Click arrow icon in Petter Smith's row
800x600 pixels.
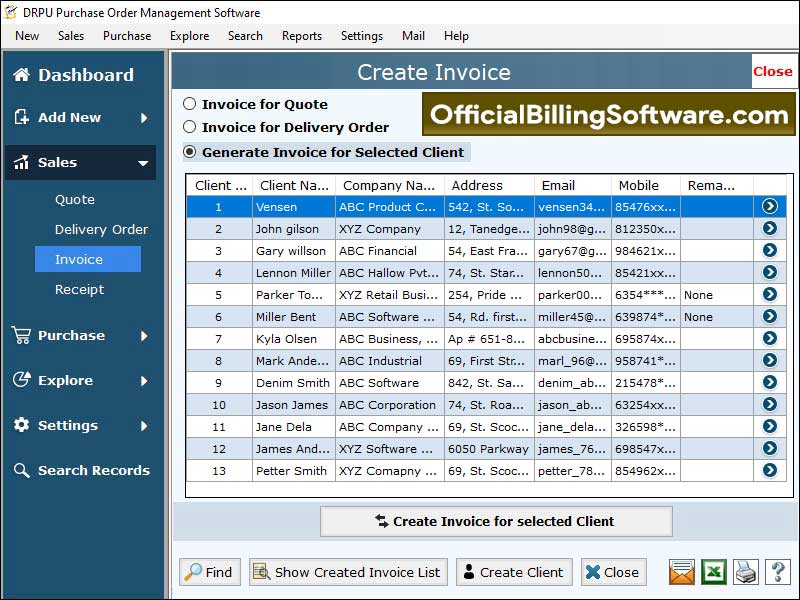pyautogui.click(x=769, y=470)
